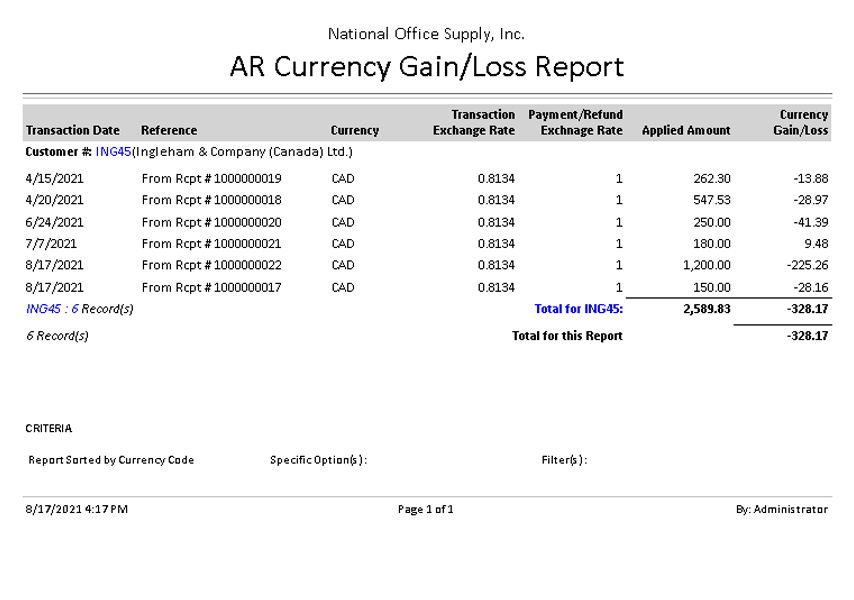Select the 2,589.83 applied amount total
Viewport: 854px width, 600px height.
[708, 309]
